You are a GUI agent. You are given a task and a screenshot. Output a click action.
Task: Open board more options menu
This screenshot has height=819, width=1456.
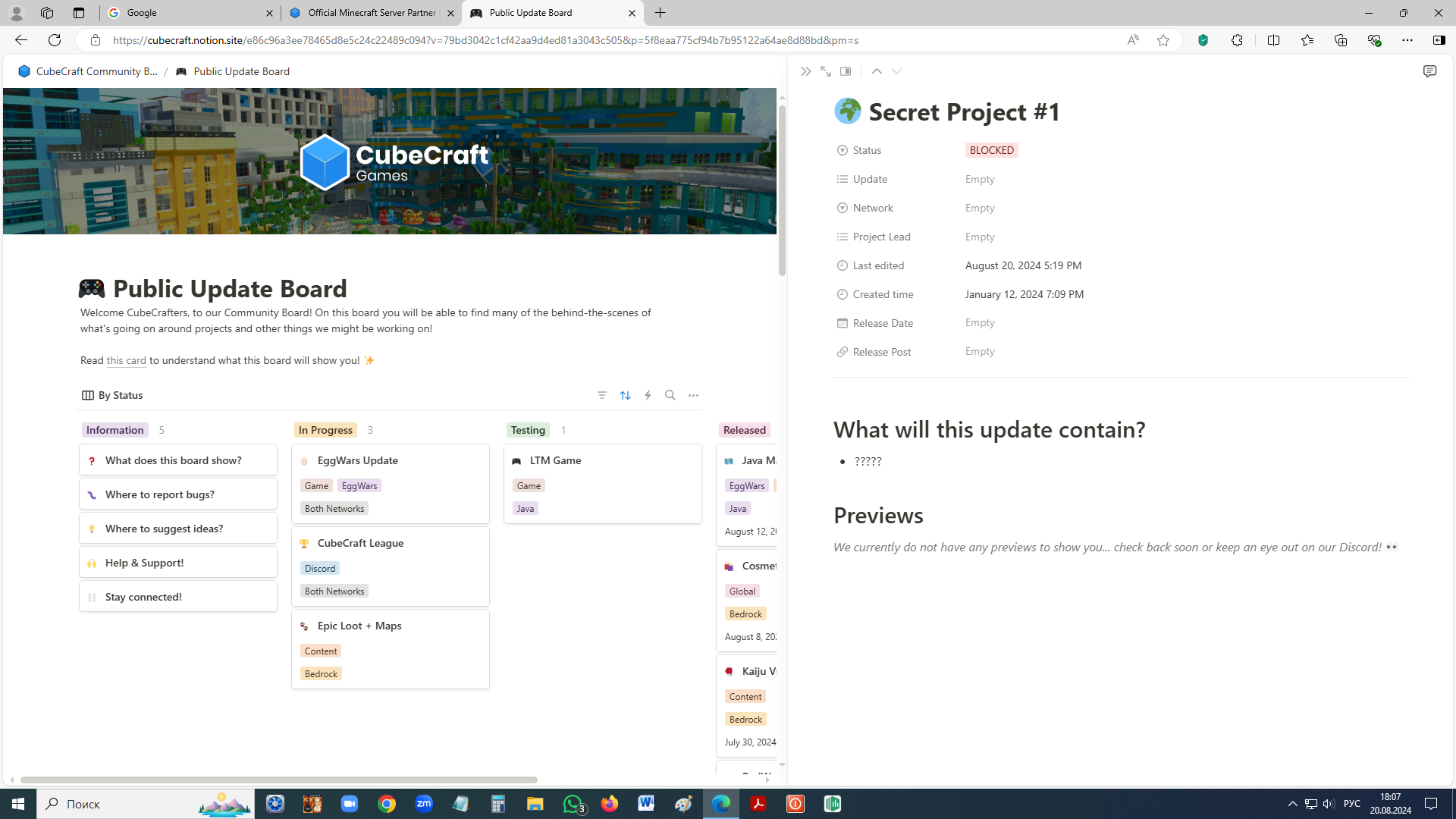pos(693,395)
